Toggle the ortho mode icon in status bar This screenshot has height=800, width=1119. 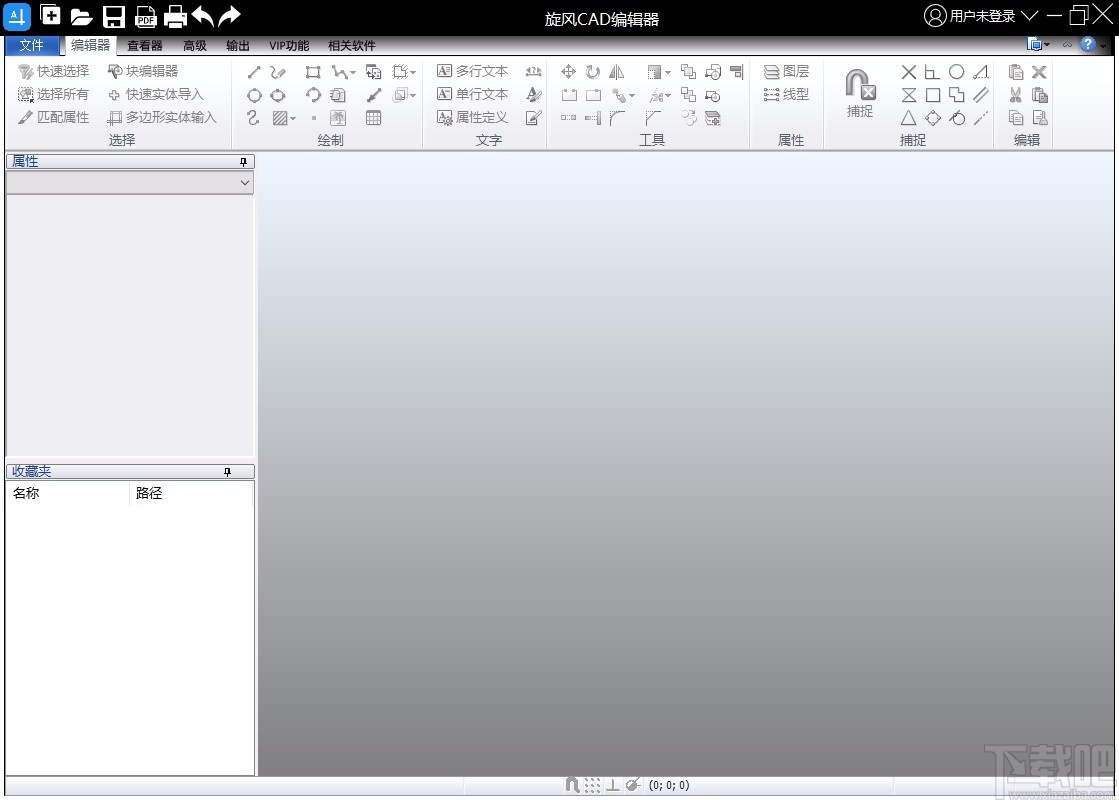pos(612,785)
